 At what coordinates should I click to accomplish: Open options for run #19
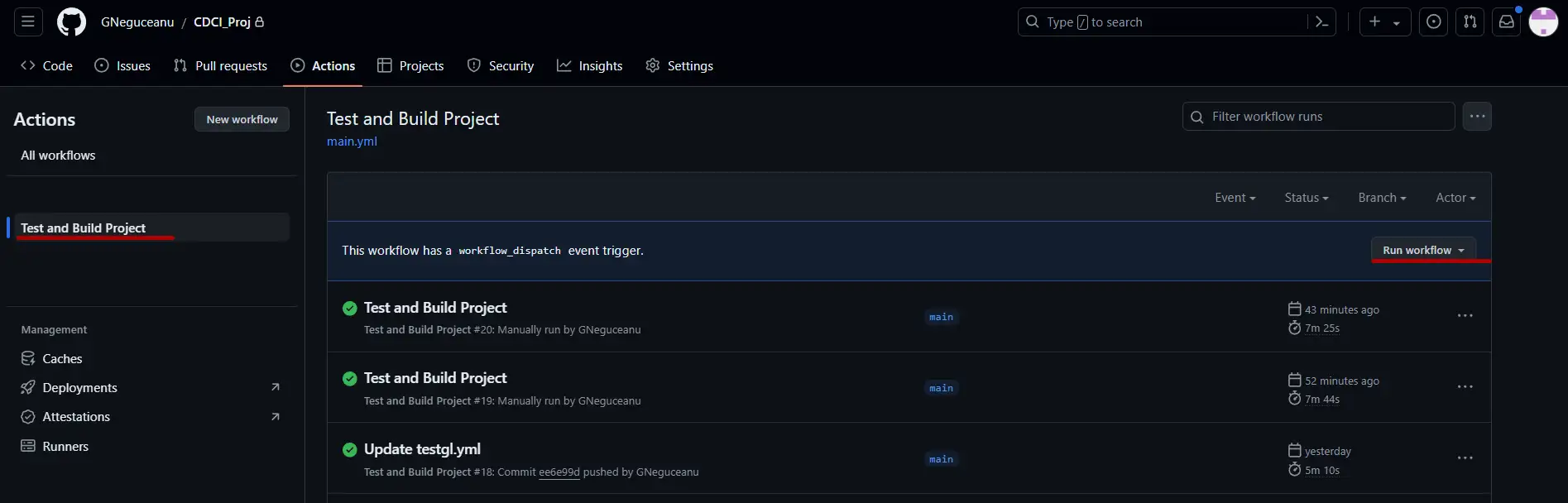tap(1465, 387)
